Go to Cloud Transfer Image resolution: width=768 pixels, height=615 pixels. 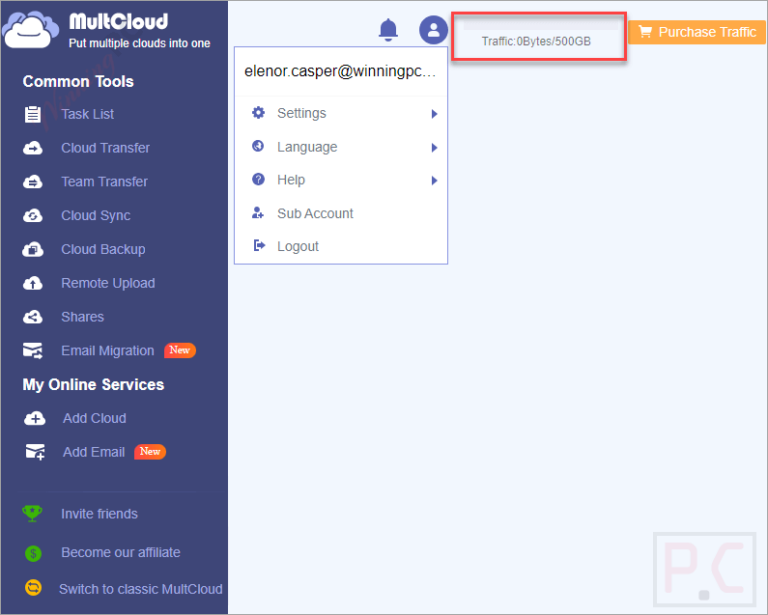(x=105, y=148)
